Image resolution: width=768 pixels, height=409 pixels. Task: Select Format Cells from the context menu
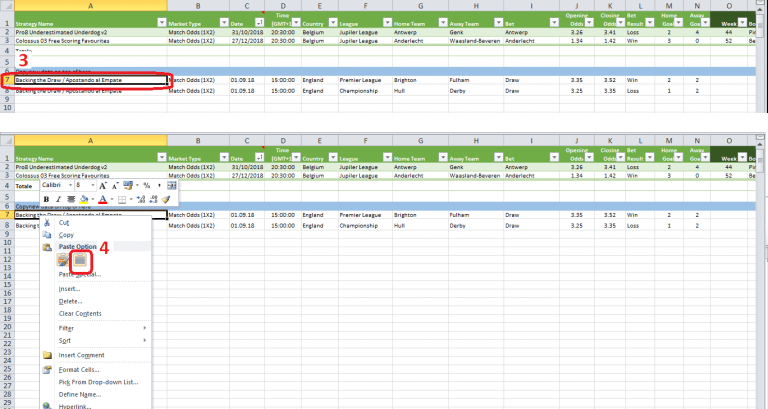80,369
